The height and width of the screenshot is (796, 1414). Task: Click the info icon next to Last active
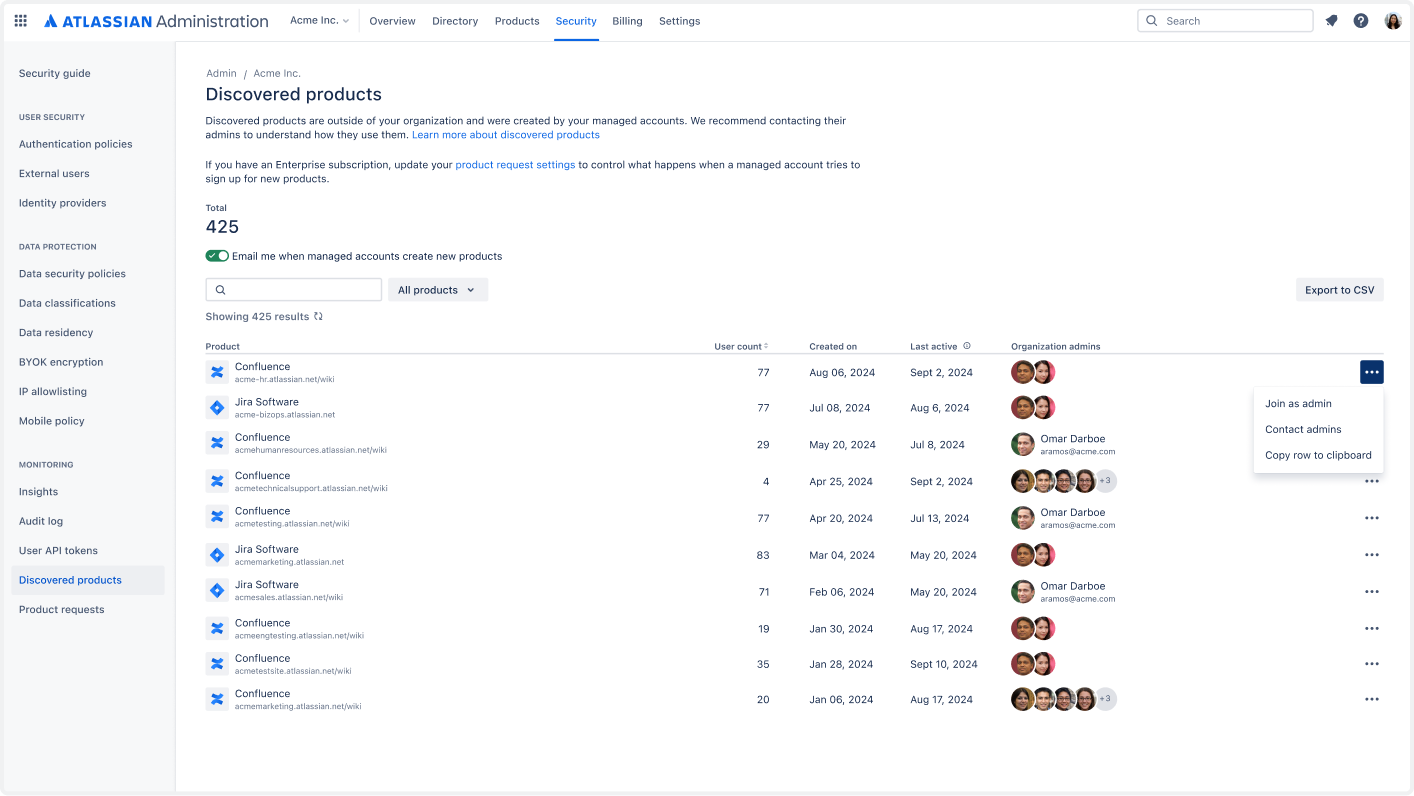point(968,345)
